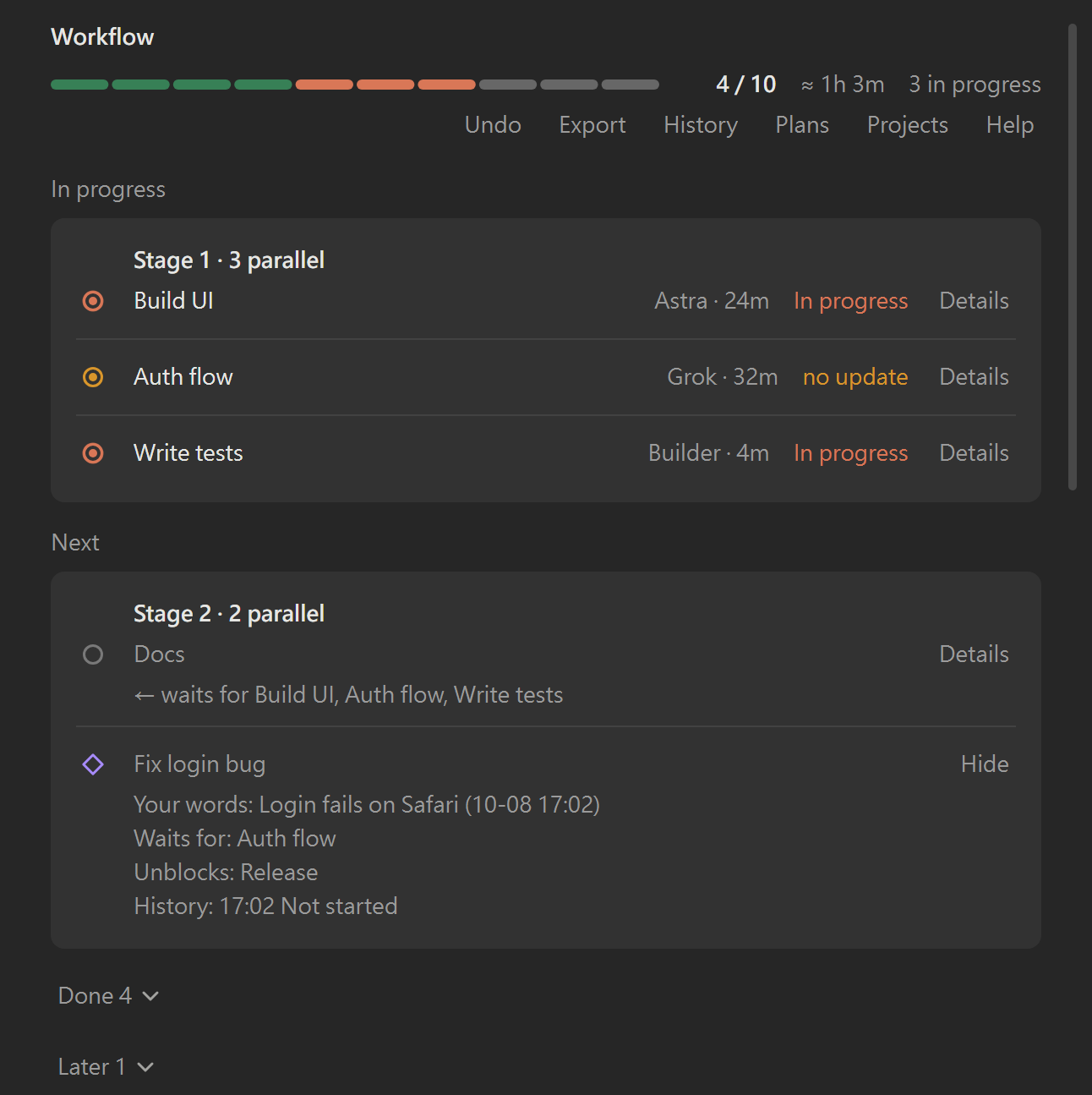The width and height of the screenshot is (1092, 1095).
Task: Click the 'In progress' status for Build UI
Action: coord(851,301)
